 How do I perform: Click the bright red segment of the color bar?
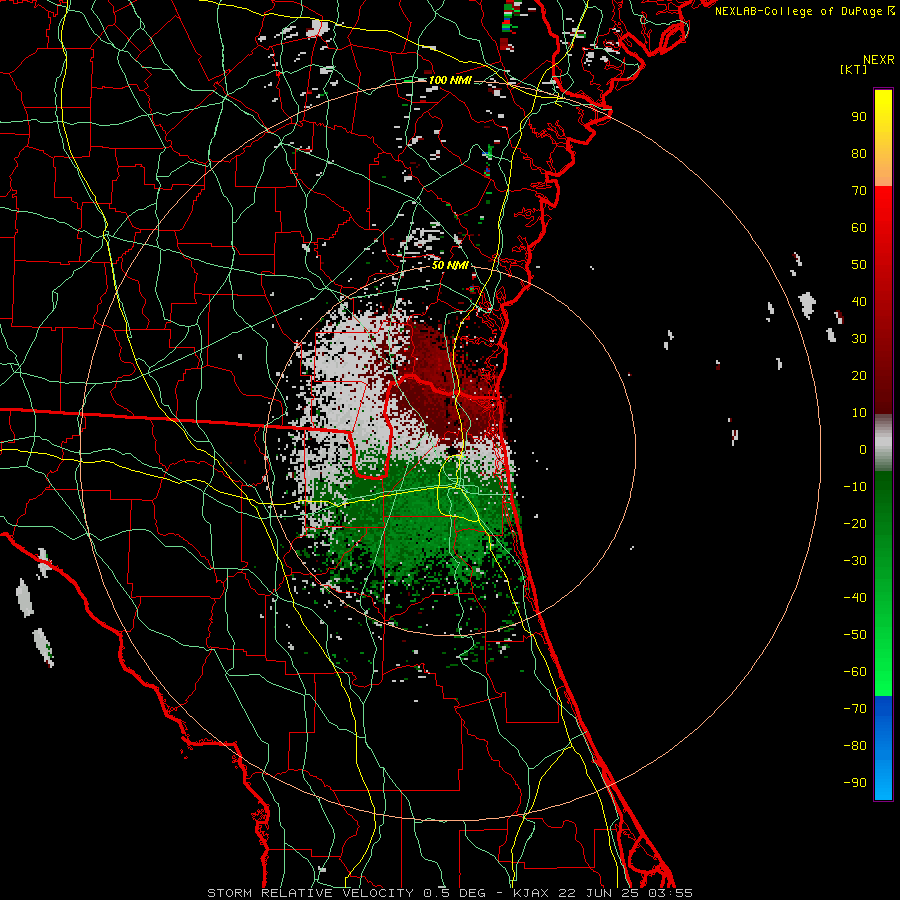[x=883, y=218]
